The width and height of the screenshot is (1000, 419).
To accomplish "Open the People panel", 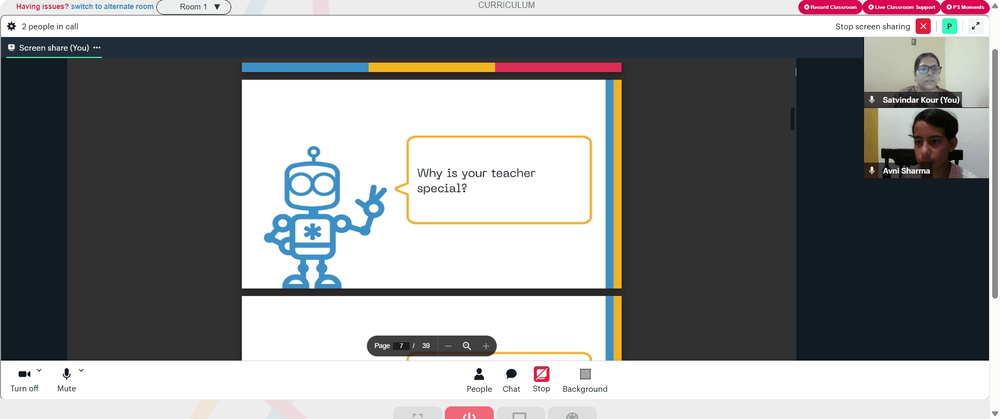I will tap(479, 381).
